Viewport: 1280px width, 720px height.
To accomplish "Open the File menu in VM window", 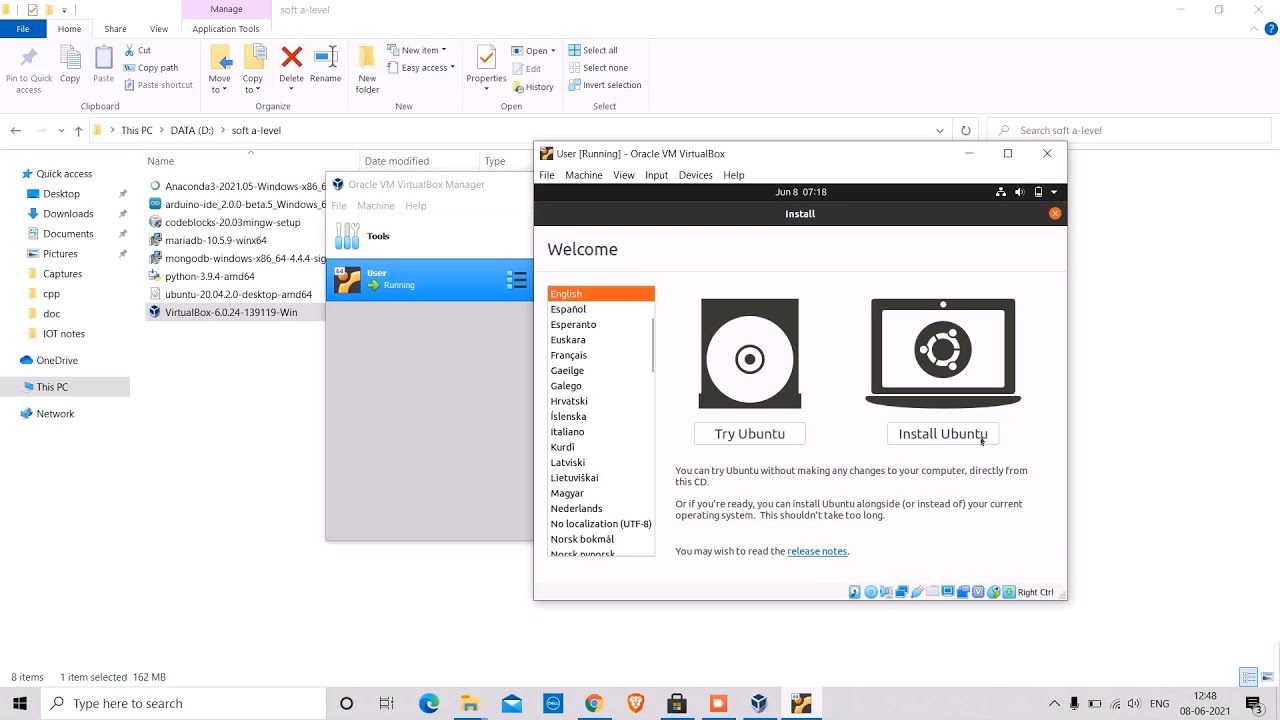I will 546,175.
